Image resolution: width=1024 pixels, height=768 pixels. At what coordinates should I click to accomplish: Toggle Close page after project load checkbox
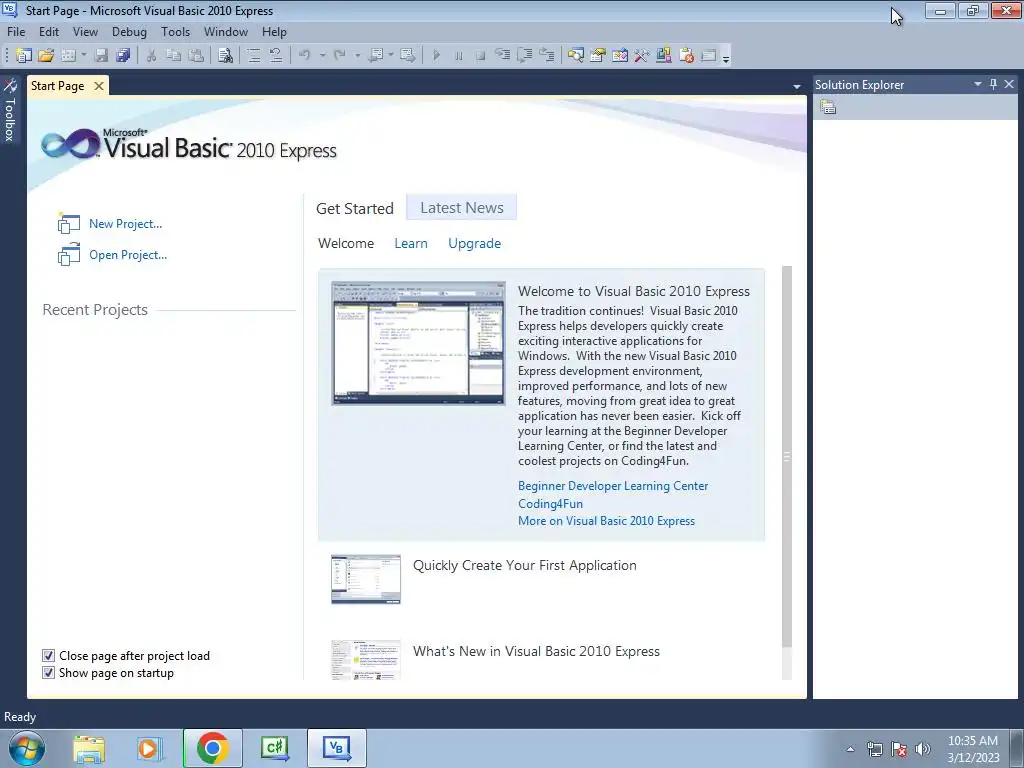click(x=48, y=656)
